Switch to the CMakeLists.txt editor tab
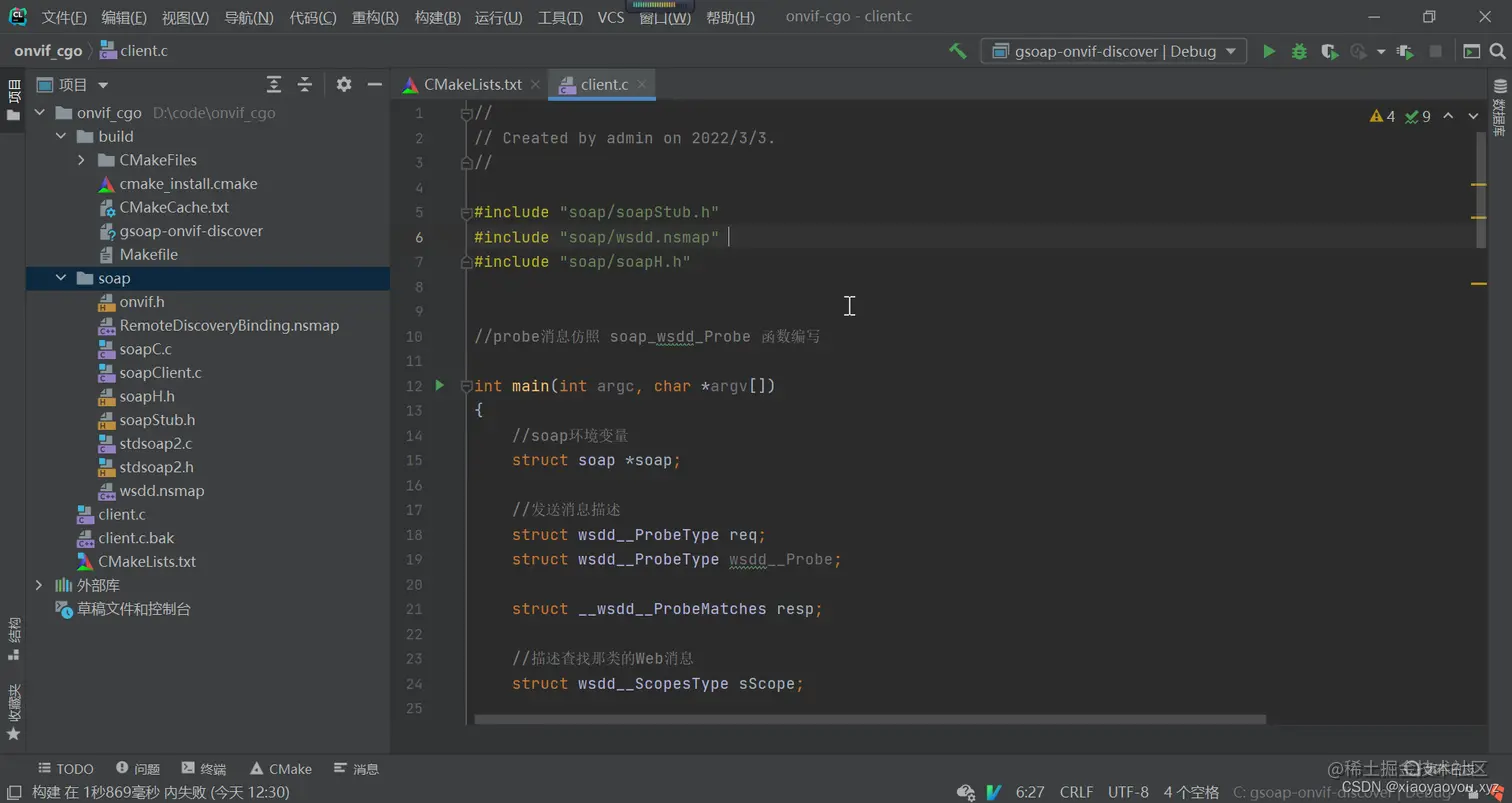This screenshot has height=803, width=1512. pos(471,85)
